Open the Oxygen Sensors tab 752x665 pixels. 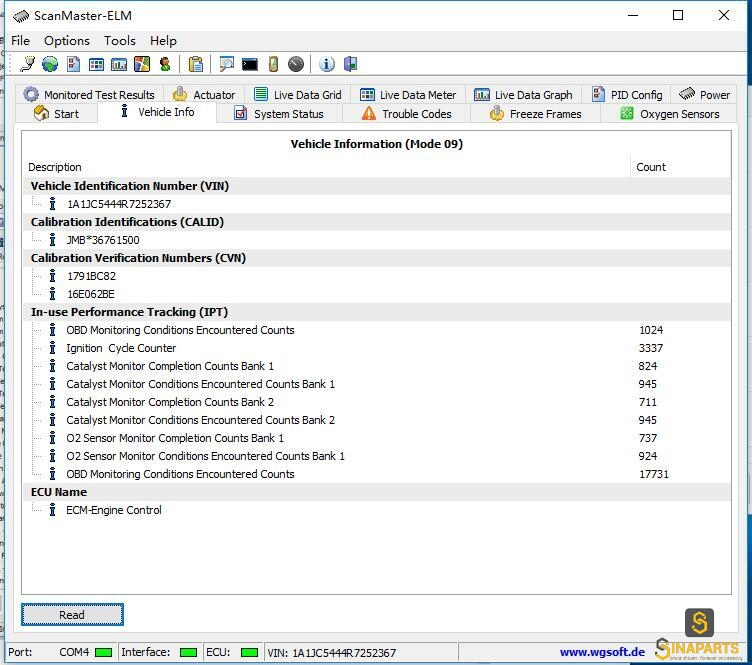[x=669, y=114]
